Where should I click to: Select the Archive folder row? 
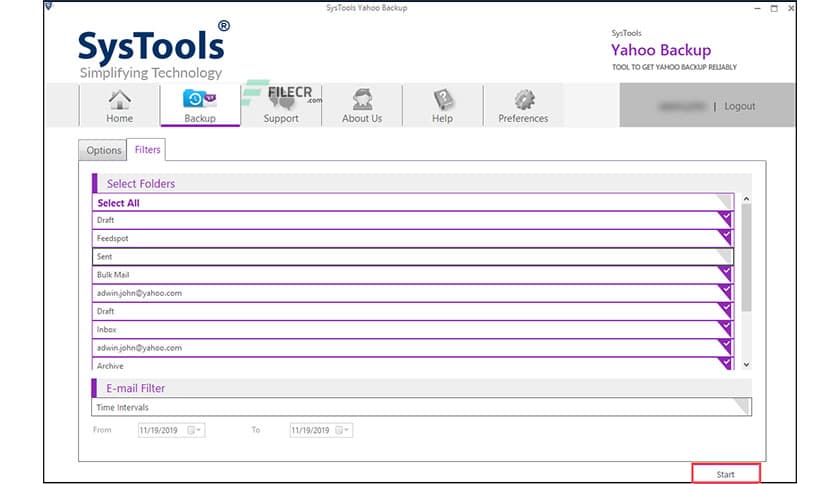tap(413, 364)
